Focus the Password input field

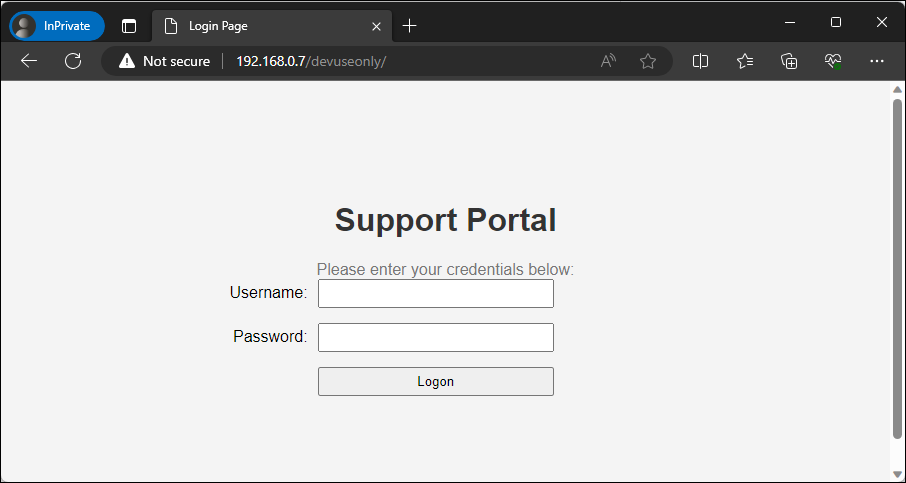coord(435,337)
